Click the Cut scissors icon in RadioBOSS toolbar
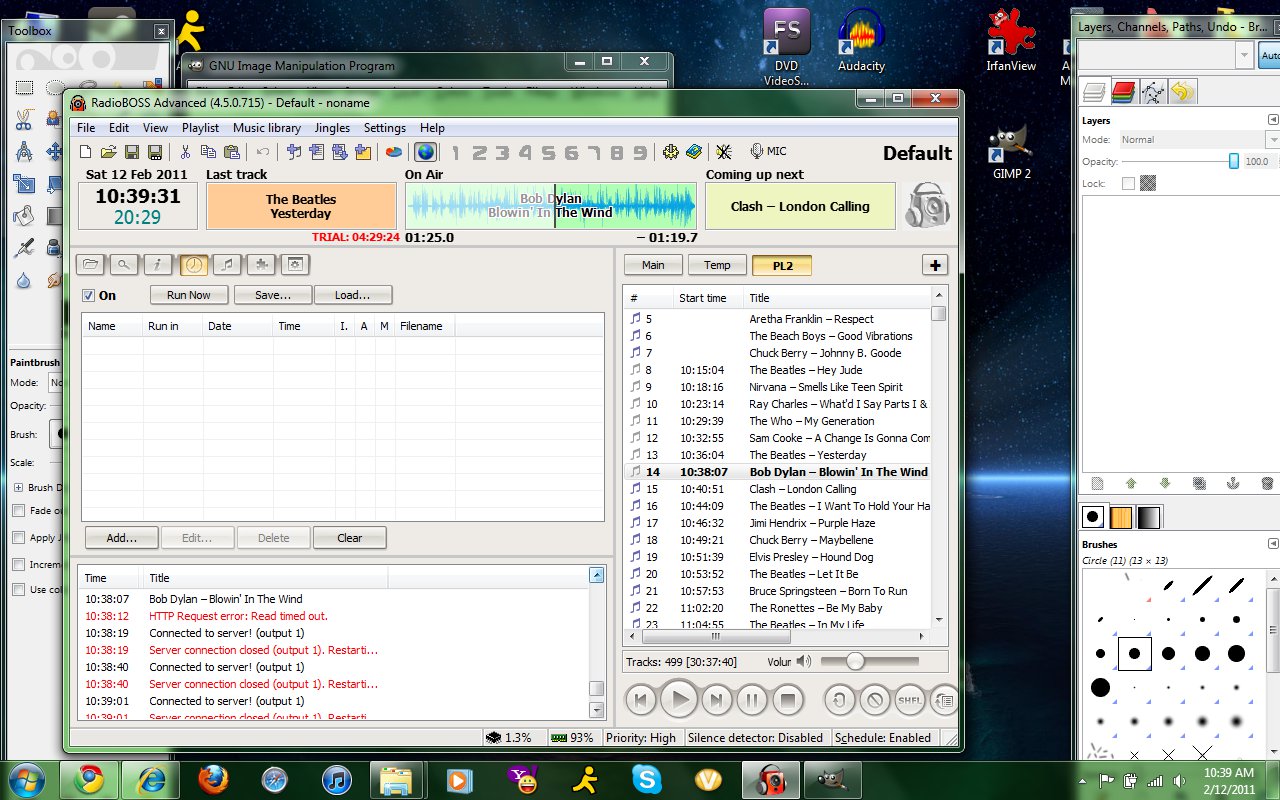 pyautogui.click(x=185, y=152)
